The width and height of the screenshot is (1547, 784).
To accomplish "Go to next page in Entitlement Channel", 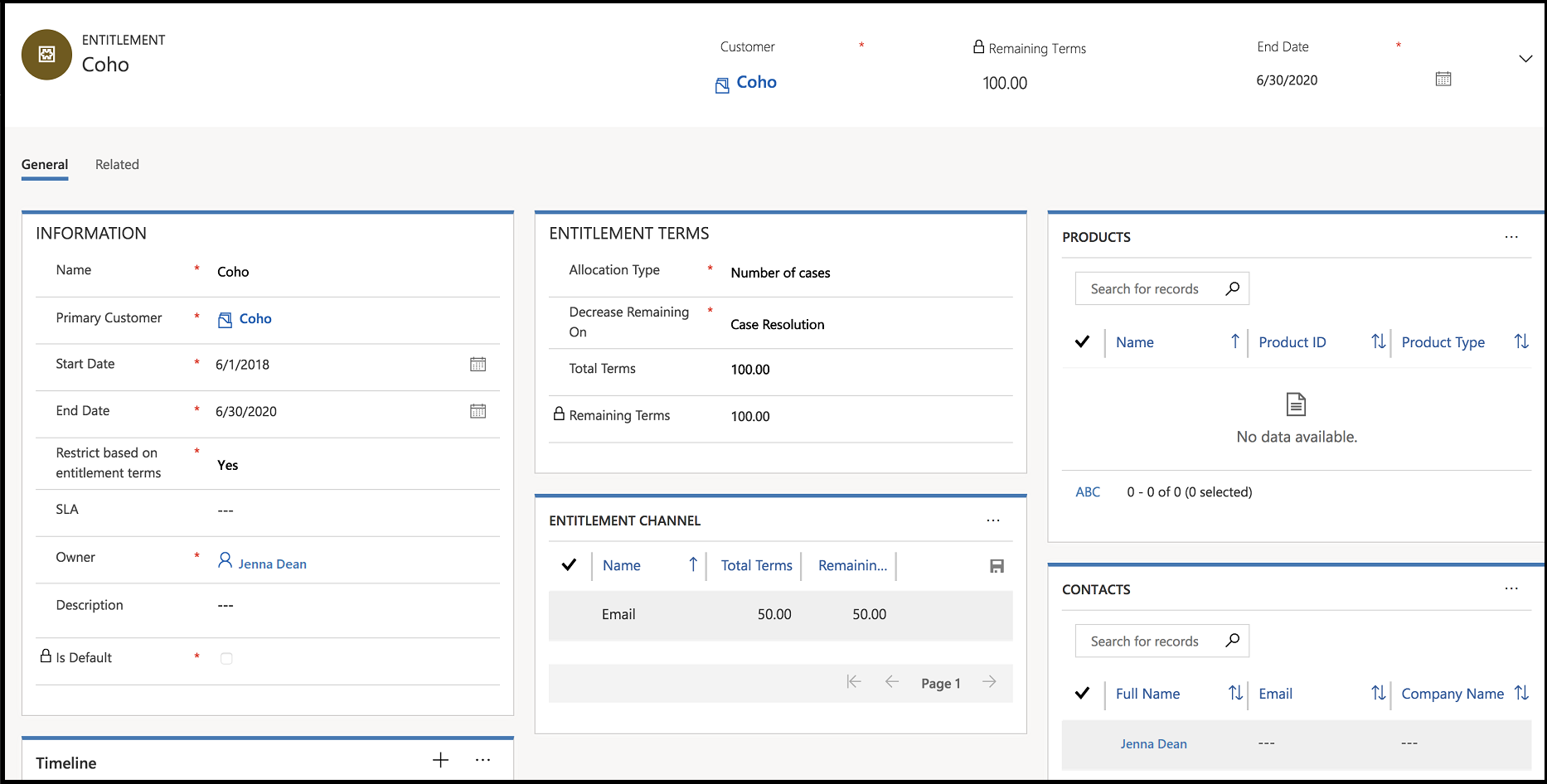I will point(990,682).
